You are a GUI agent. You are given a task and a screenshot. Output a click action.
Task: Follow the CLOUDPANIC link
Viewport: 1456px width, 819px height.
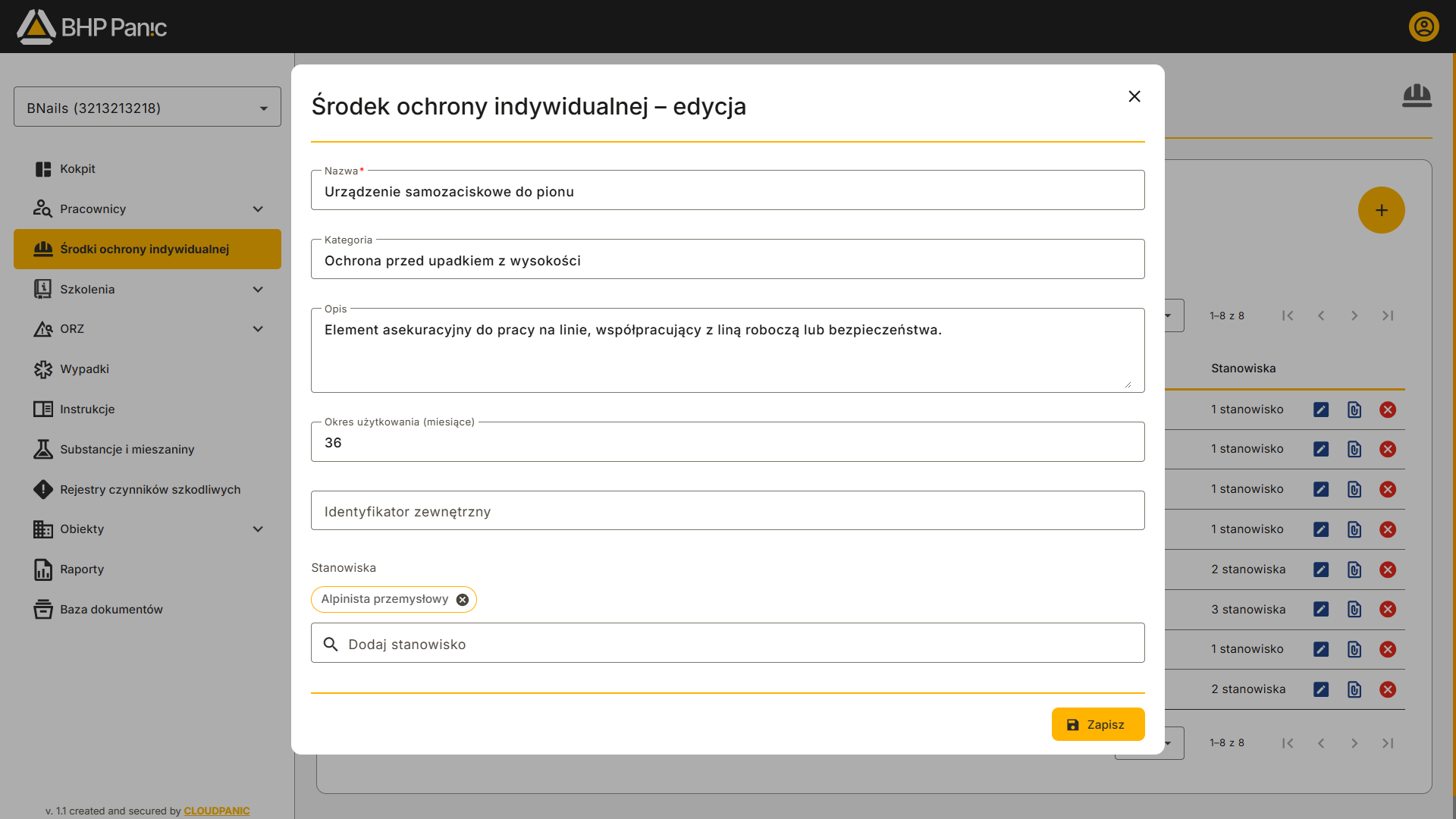click(x=217, y=811)
